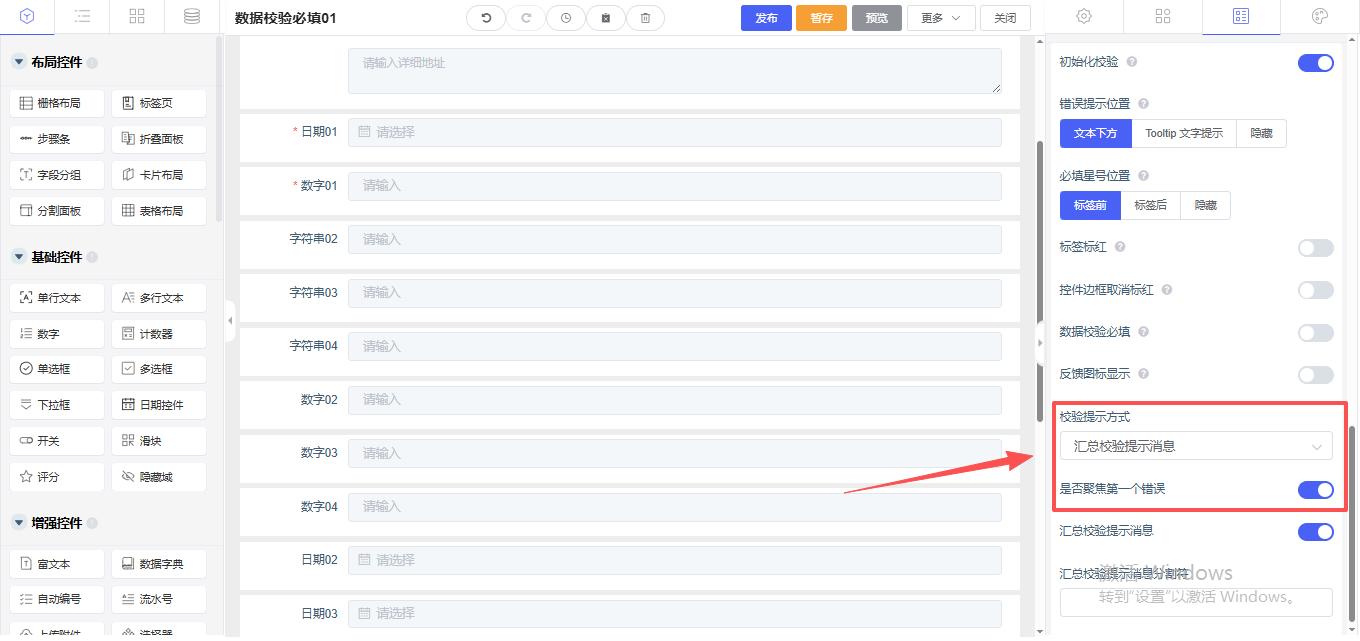This screenshot has height=641, width=1360.
Task: Click the undo icon in the toolbar
Action: pos(486,18)
